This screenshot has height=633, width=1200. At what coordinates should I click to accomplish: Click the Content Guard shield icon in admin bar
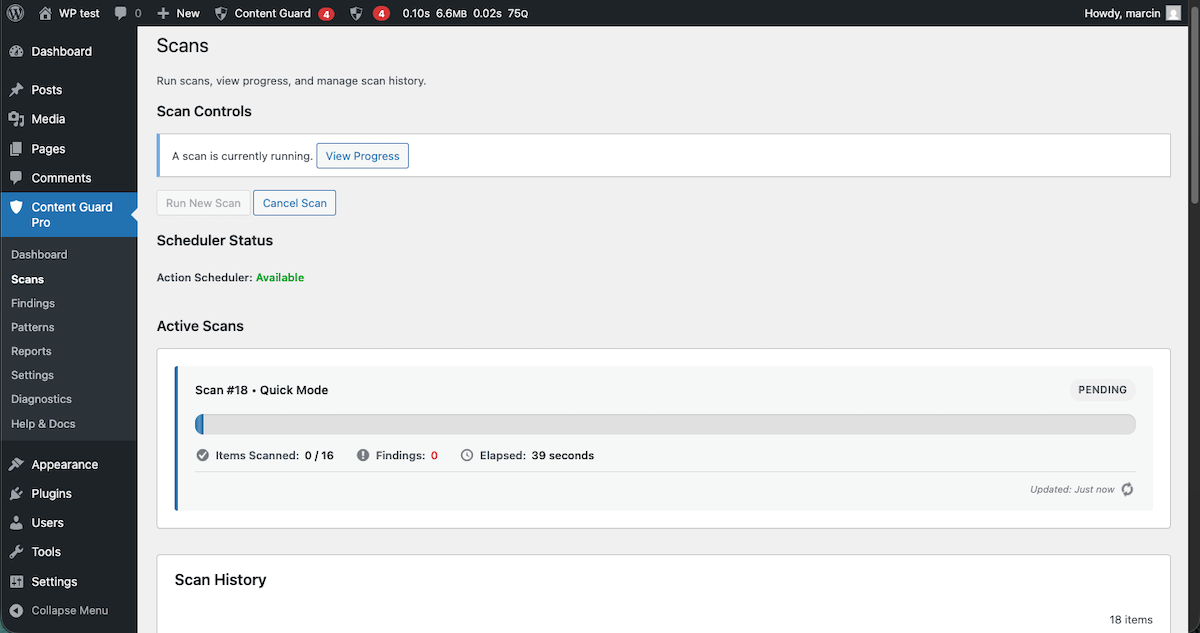(x=220, y=13)
